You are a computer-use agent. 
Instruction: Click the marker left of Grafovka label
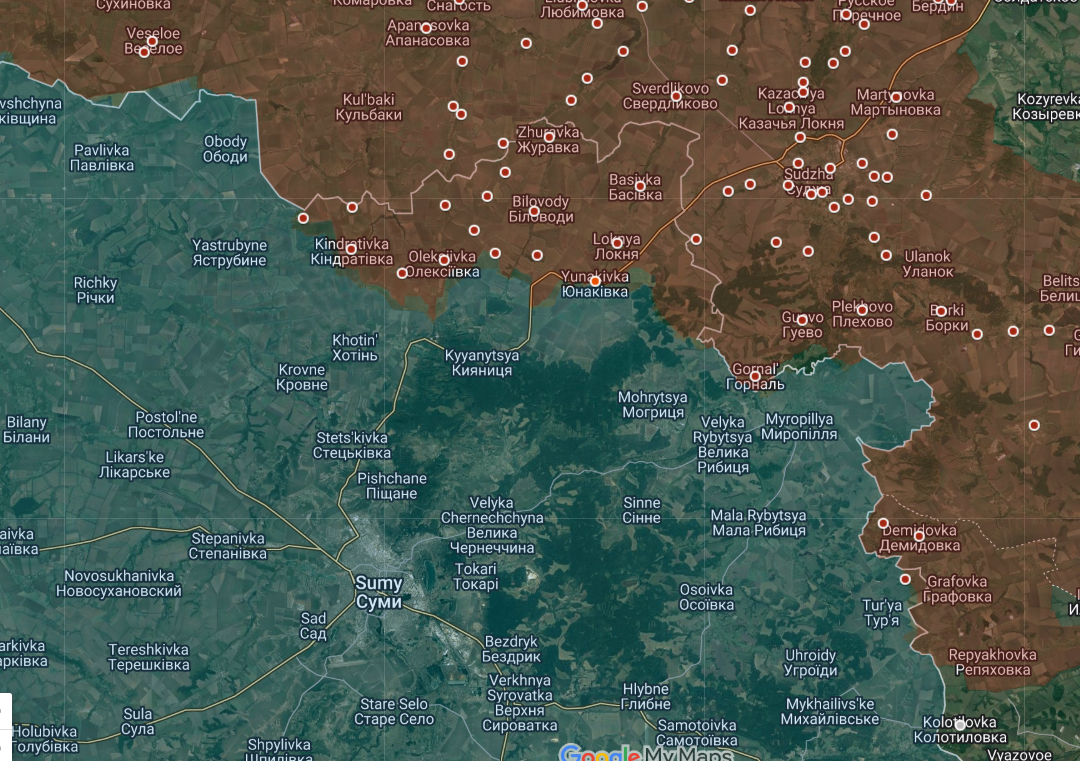(905, 580)
